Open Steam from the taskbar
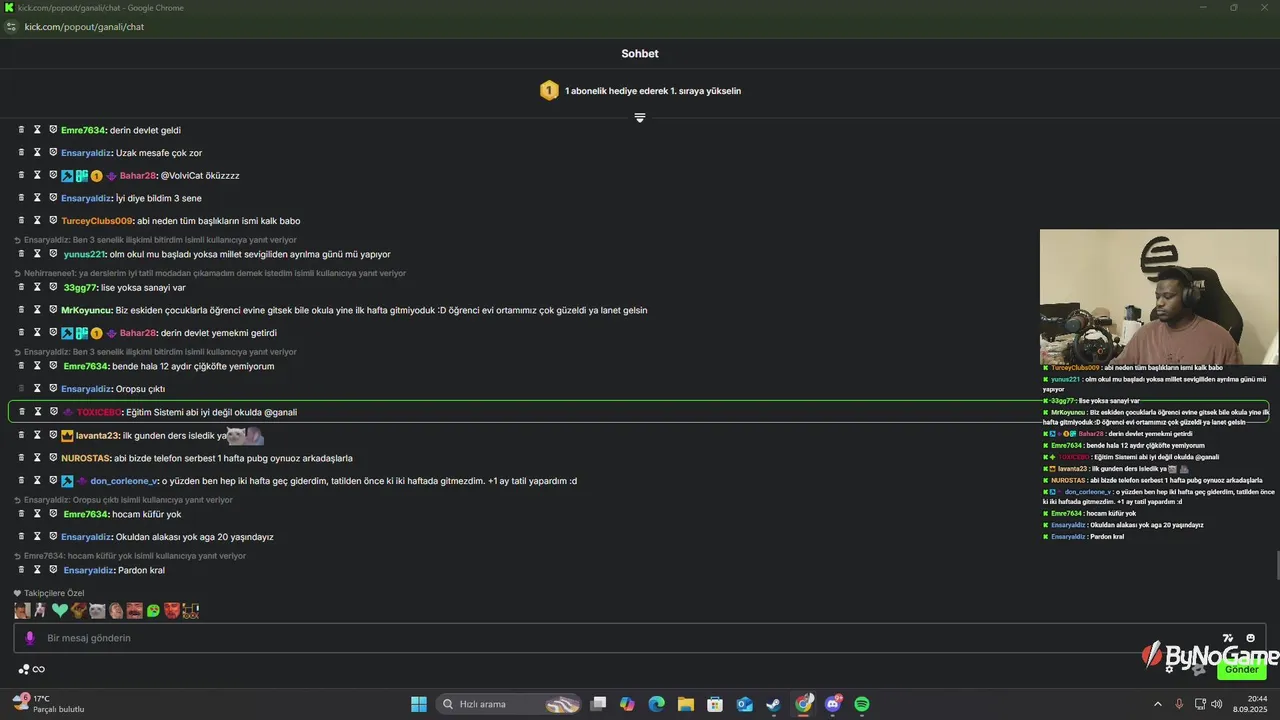1280x720 pixels. click(x=774, y=704)
